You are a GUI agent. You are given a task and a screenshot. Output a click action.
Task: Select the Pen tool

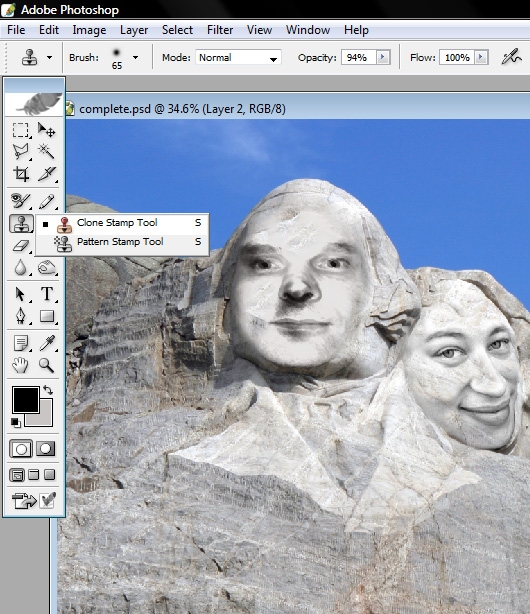coord(20,316)
